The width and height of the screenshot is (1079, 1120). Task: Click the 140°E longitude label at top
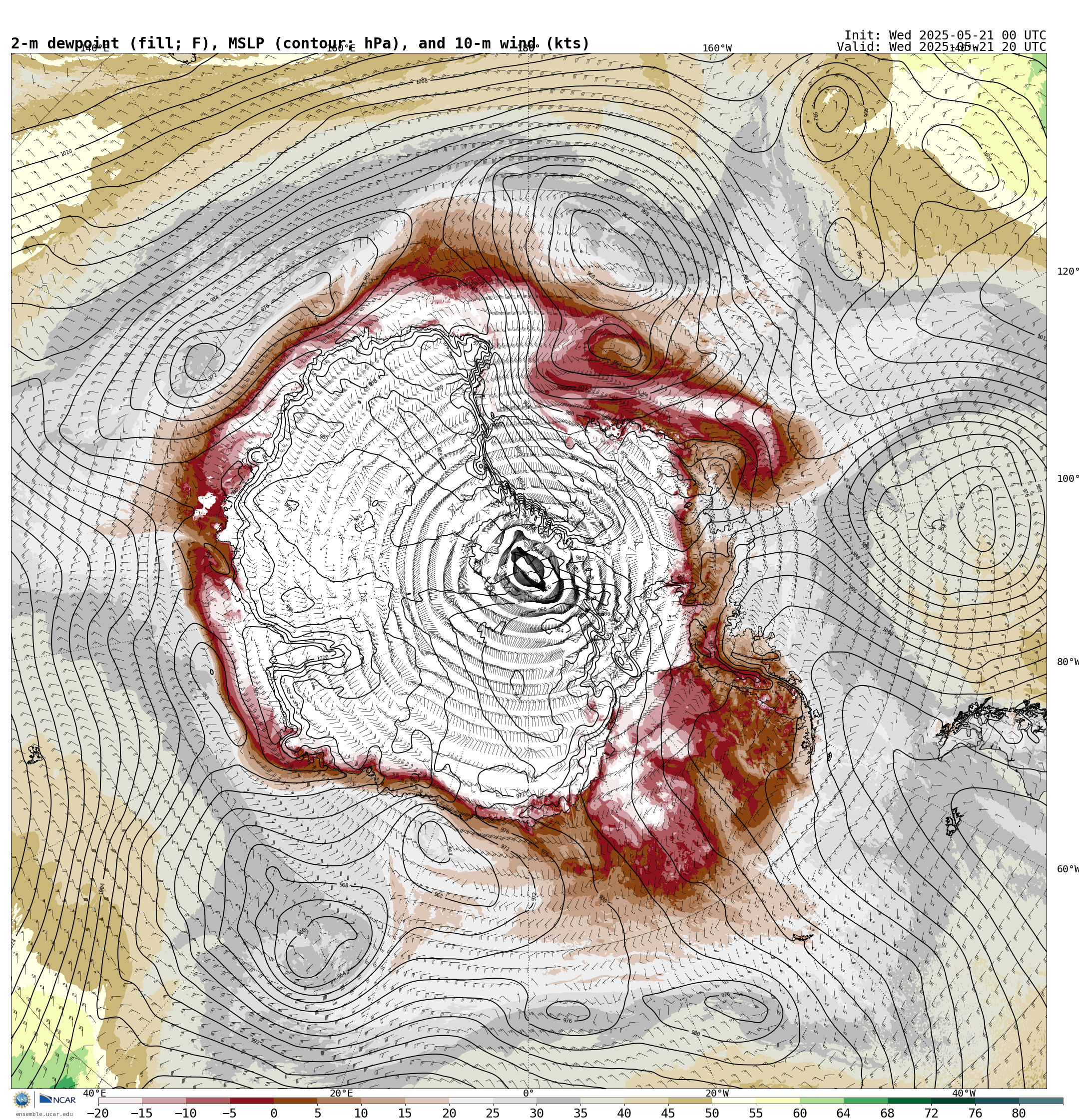coord(94,48)
